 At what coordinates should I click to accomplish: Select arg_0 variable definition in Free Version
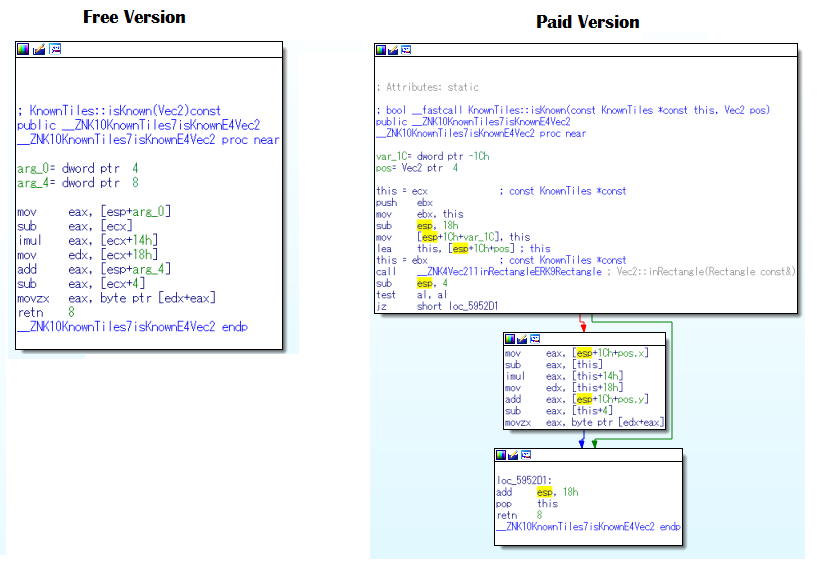pyautogui.click(x=30, y=169)
